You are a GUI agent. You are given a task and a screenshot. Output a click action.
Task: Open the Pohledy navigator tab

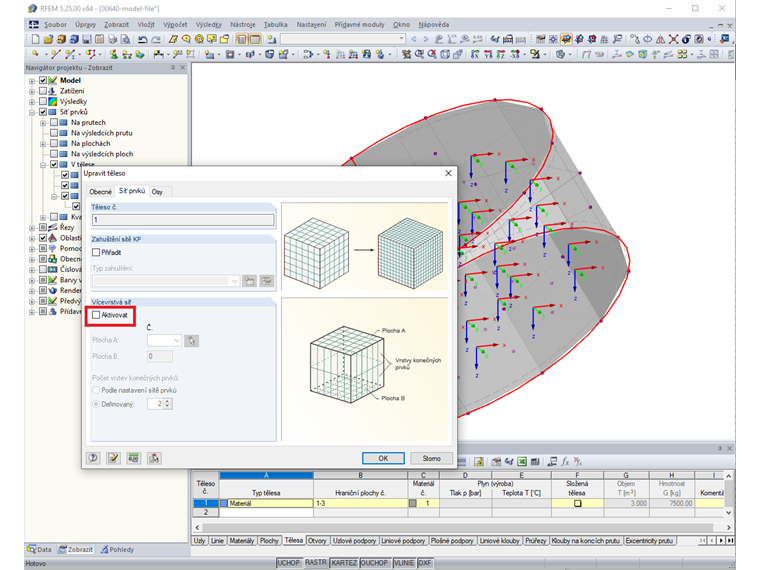[x=117, y=550]
